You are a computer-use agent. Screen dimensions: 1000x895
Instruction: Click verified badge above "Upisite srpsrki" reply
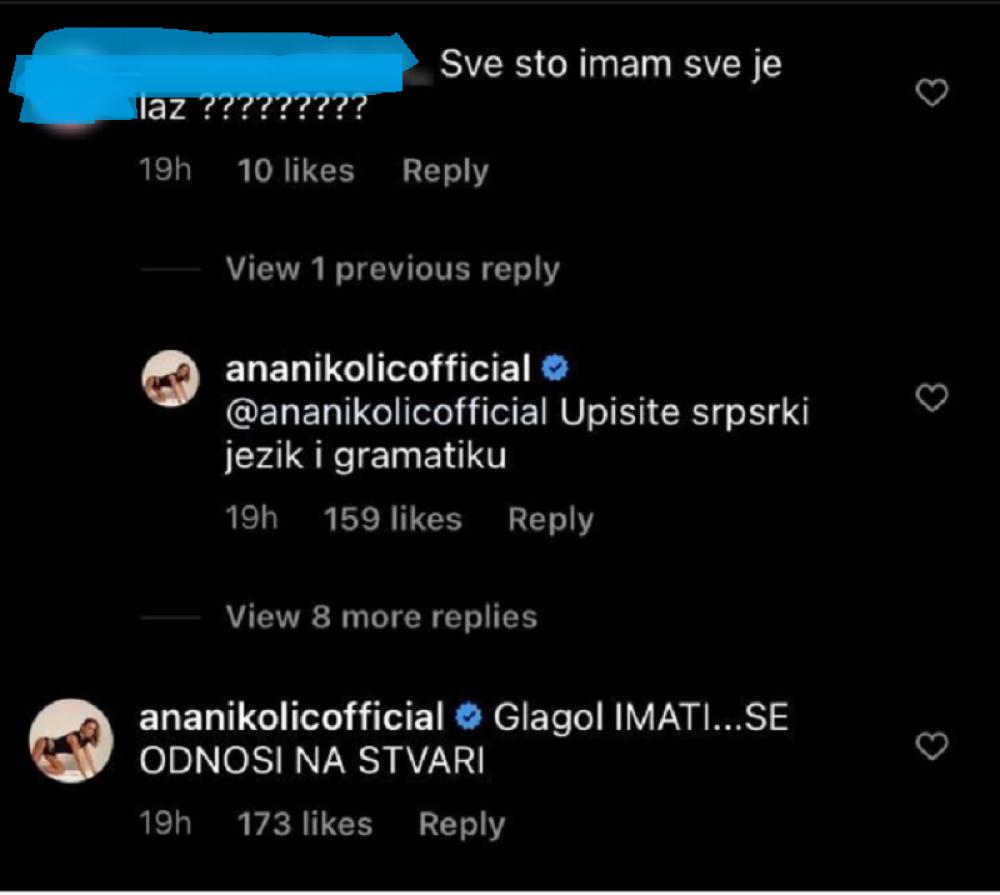(x=554, y=370)
